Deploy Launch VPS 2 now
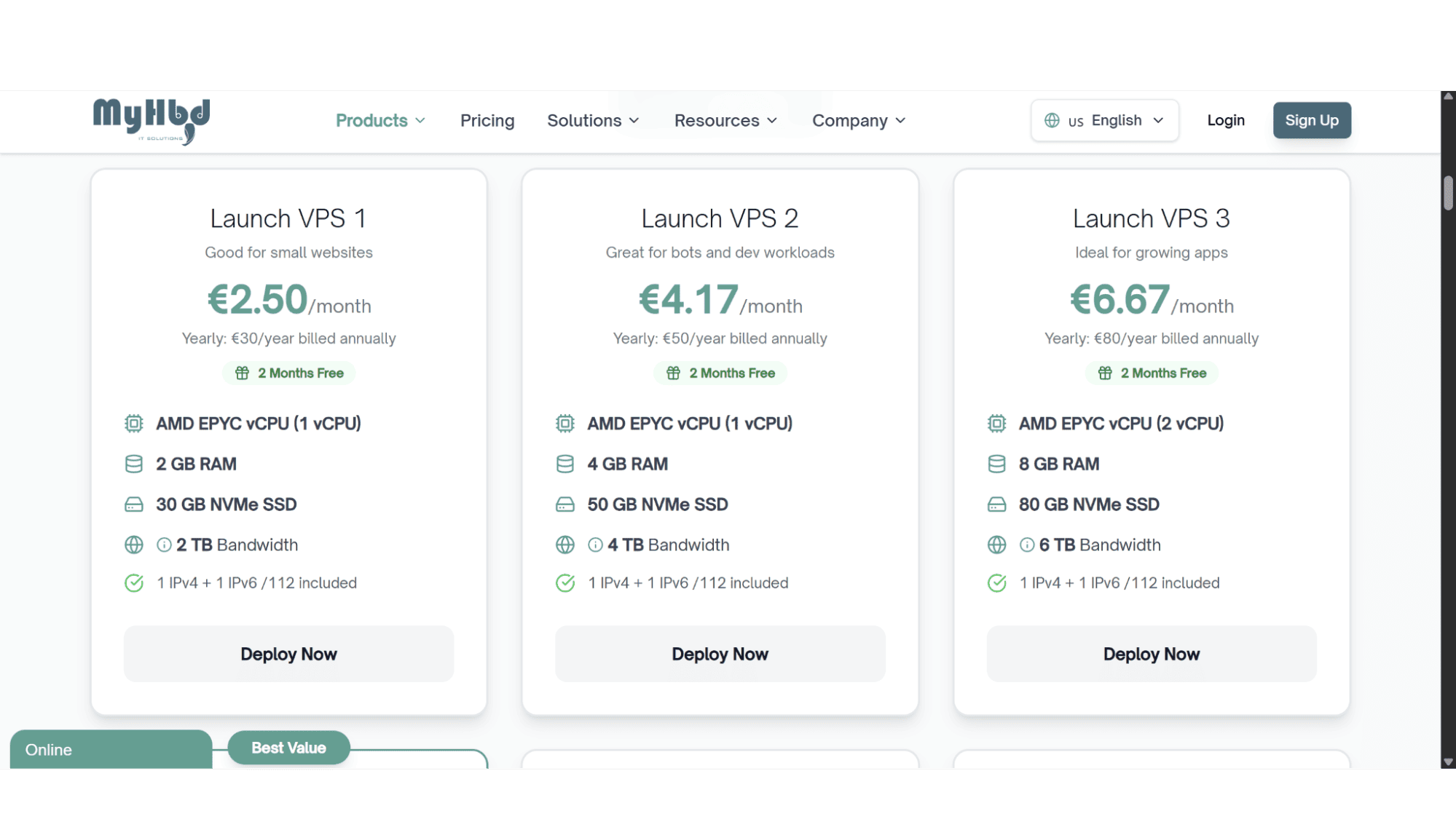The height and width of the screenshot is (819, 1456). point(720,654)
